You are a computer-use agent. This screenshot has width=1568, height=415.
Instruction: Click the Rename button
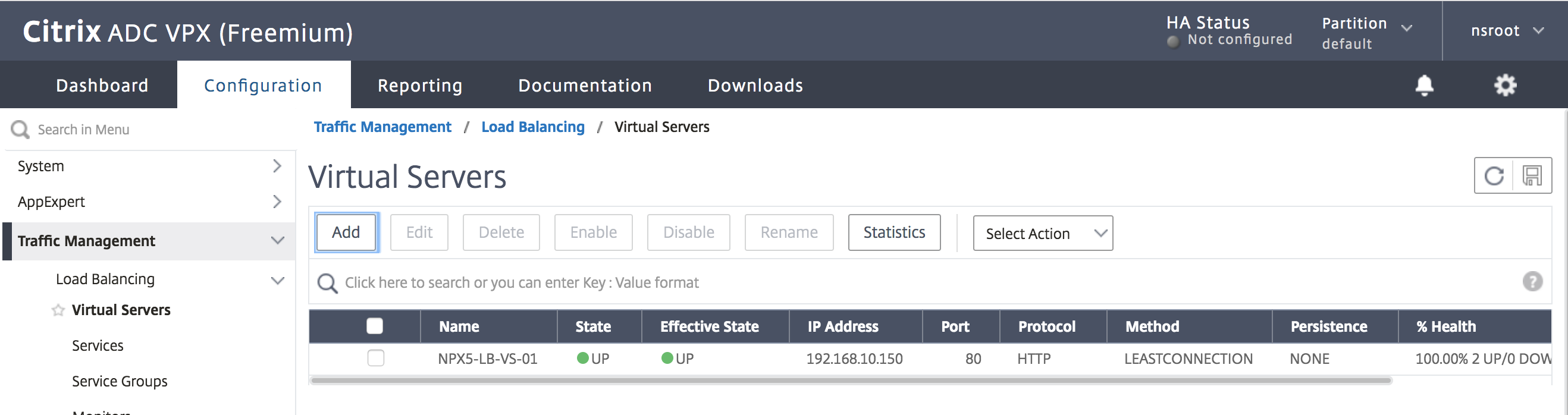[x=789, y=232]
